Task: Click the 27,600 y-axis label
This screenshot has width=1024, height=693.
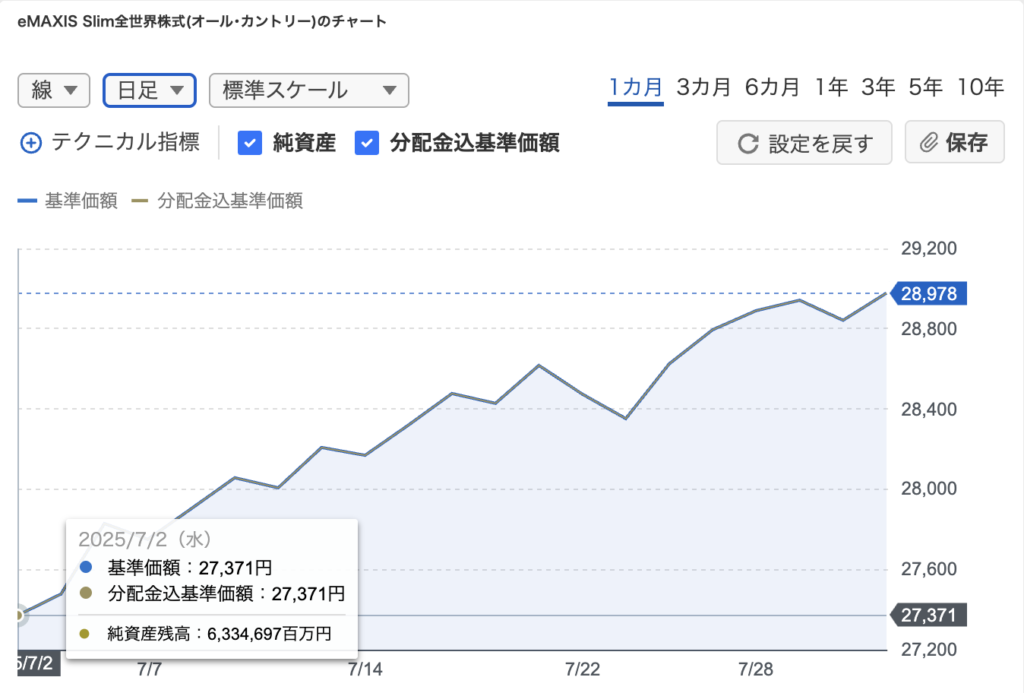Action: (x=929, y=569)
